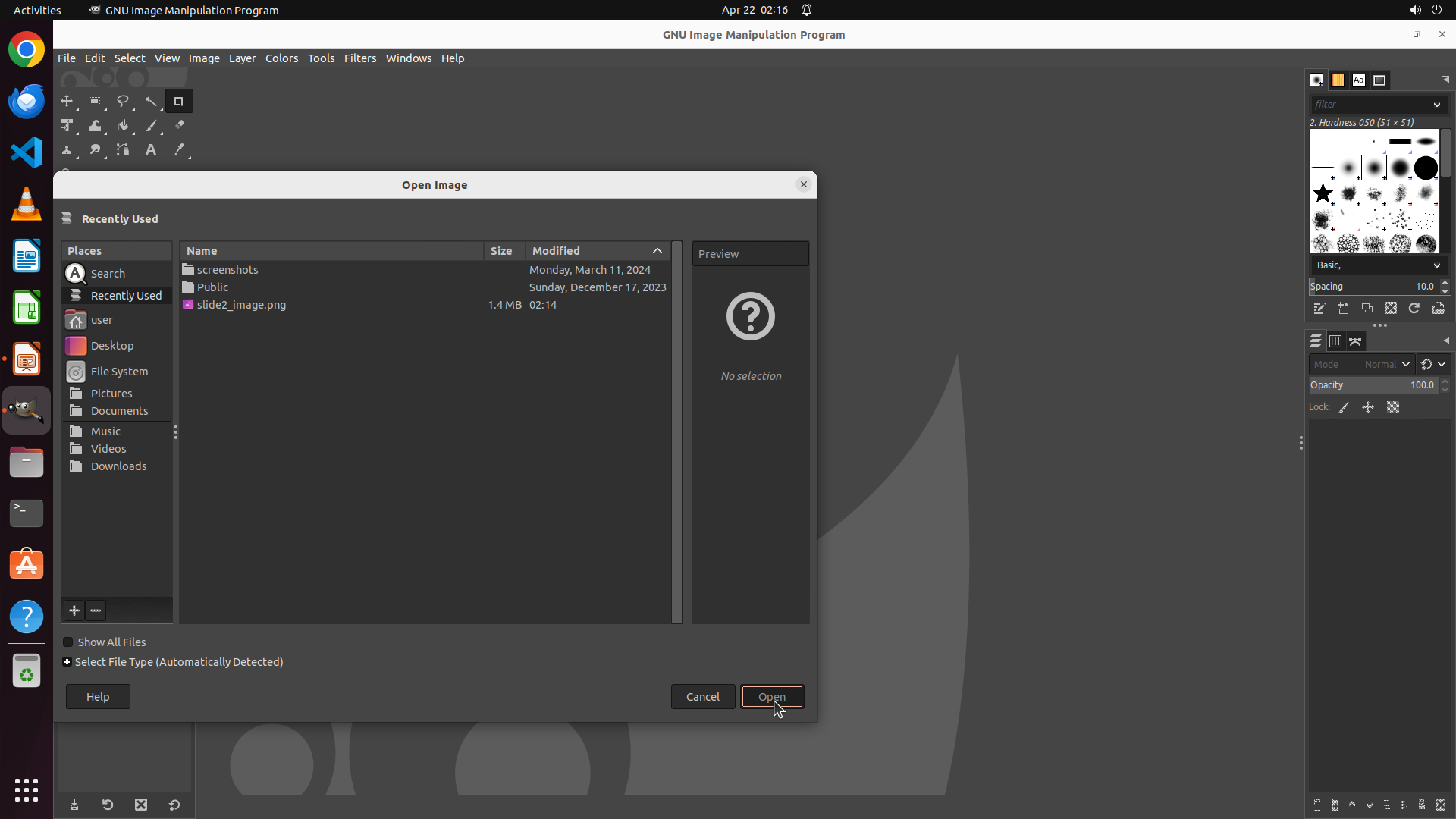Click refresh brushes icon

pyautogui.click(x=1414, y=309)
